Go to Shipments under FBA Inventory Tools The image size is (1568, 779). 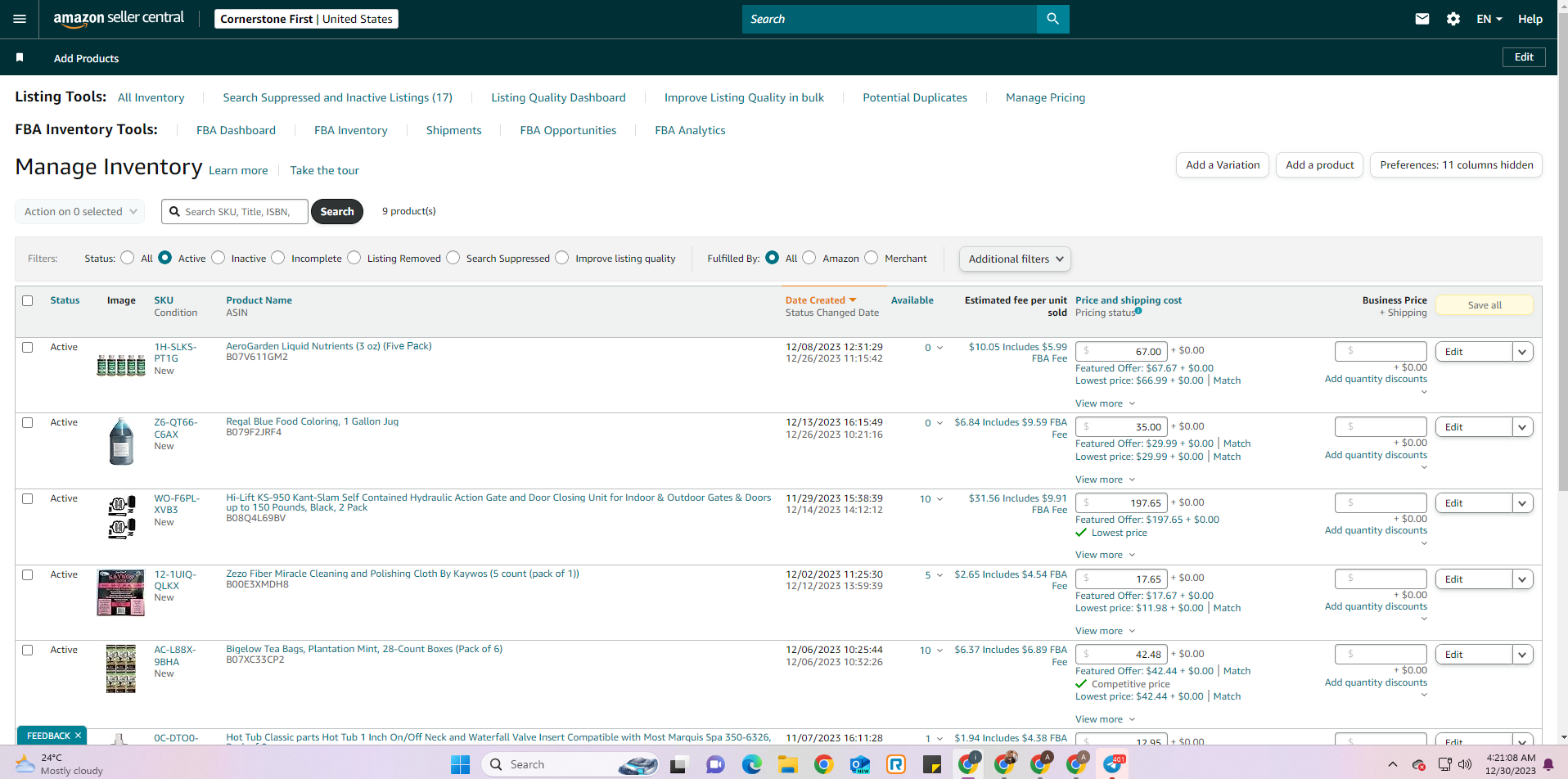pos(453,130)
